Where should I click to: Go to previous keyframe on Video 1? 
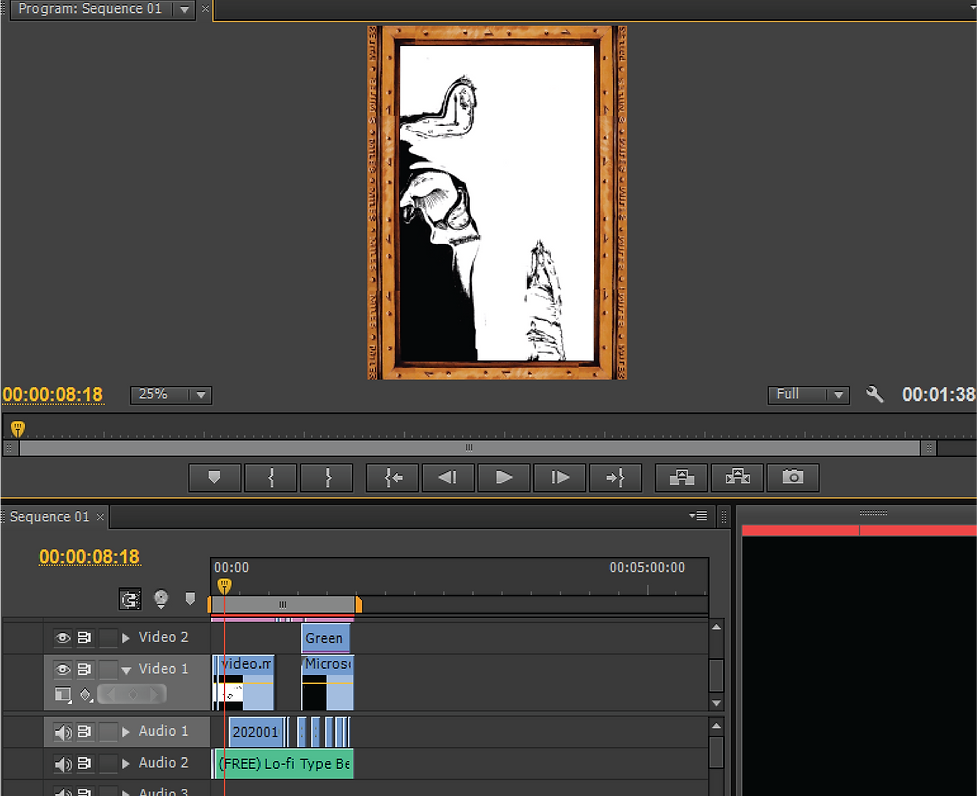click(x=111, y=694)
